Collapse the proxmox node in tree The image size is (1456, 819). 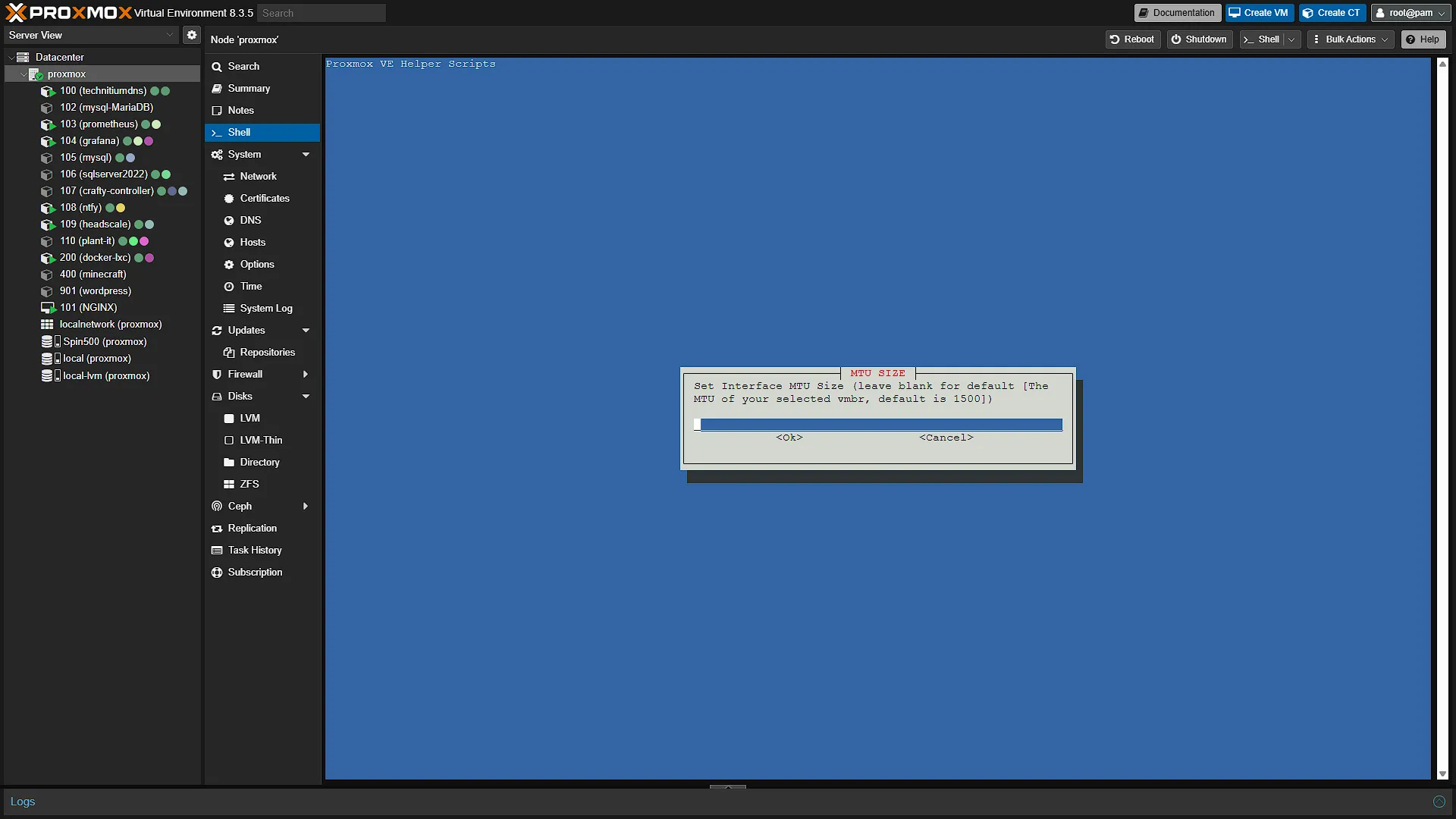pyautogui.click(x=23, y=74)
